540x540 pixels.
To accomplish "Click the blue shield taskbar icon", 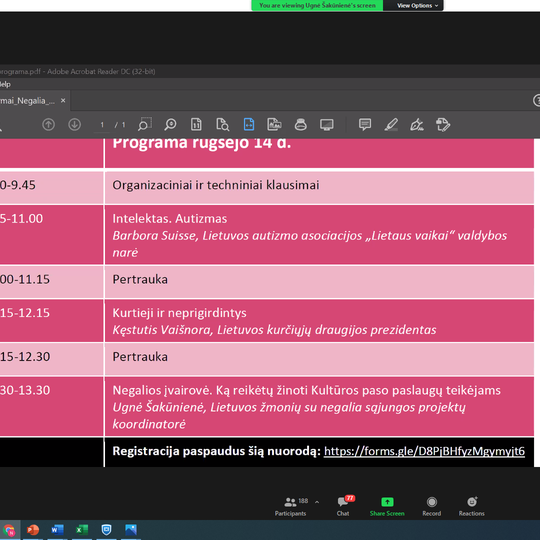I will (106, 530).
